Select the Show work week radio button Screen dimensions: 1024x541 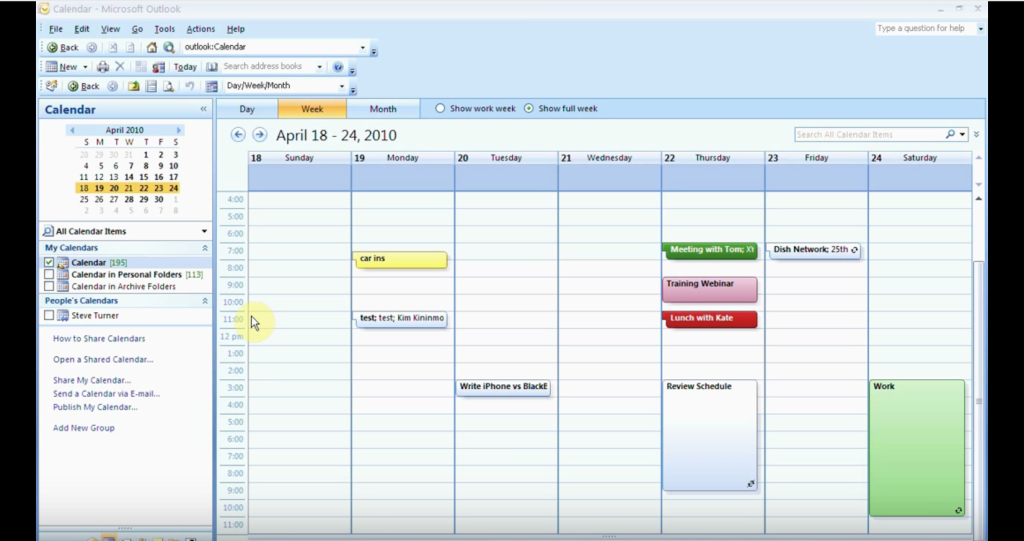tap(440, 108)
